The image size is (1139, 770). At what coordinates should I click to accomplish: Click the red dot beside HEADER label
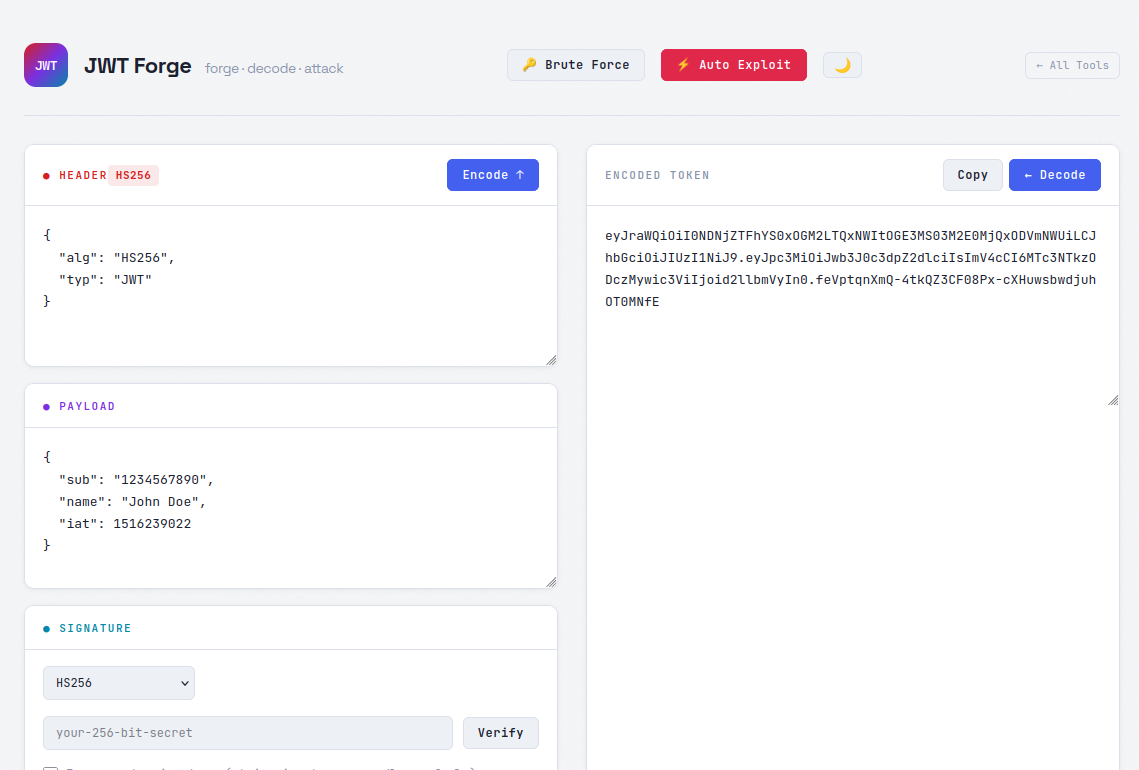pyautogui.click(x=45, y=174)
